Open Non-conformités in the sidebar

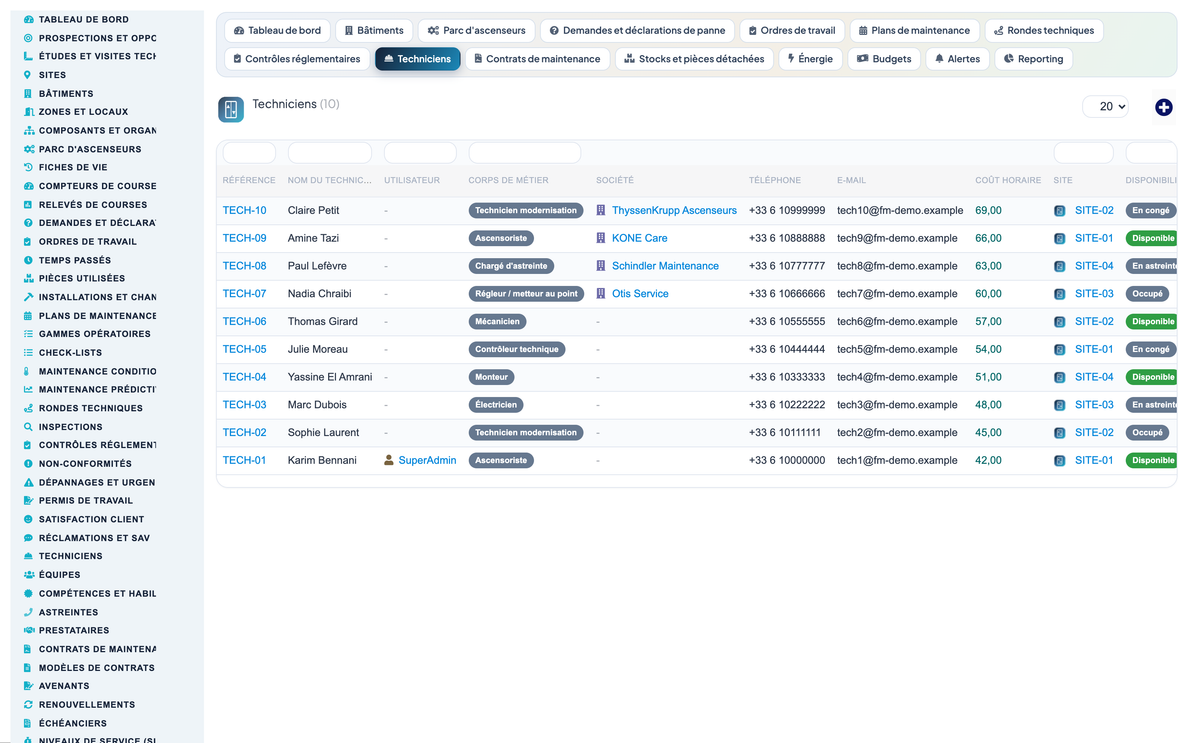[85, 463]
